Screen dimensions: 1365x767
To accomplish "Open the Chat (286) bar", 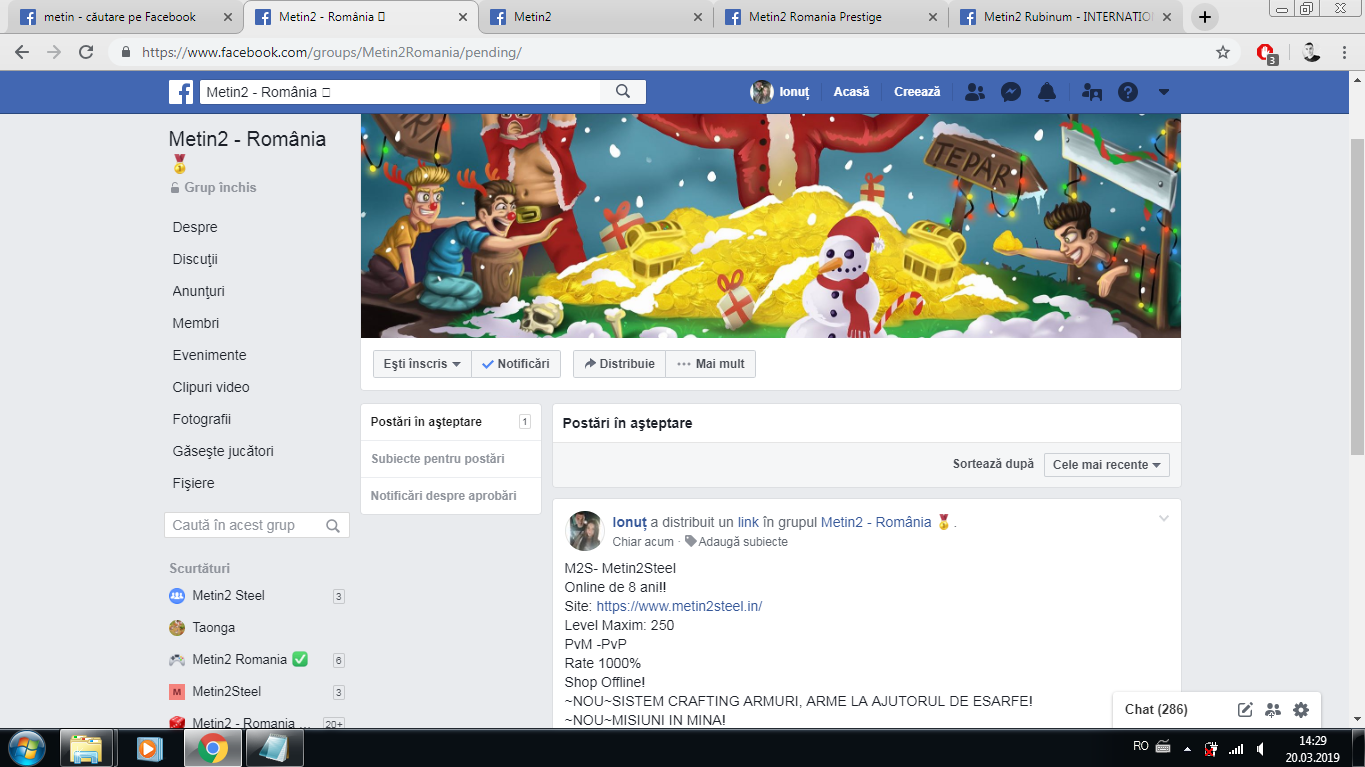I will pyautogui.click(x=1156, y=709).
